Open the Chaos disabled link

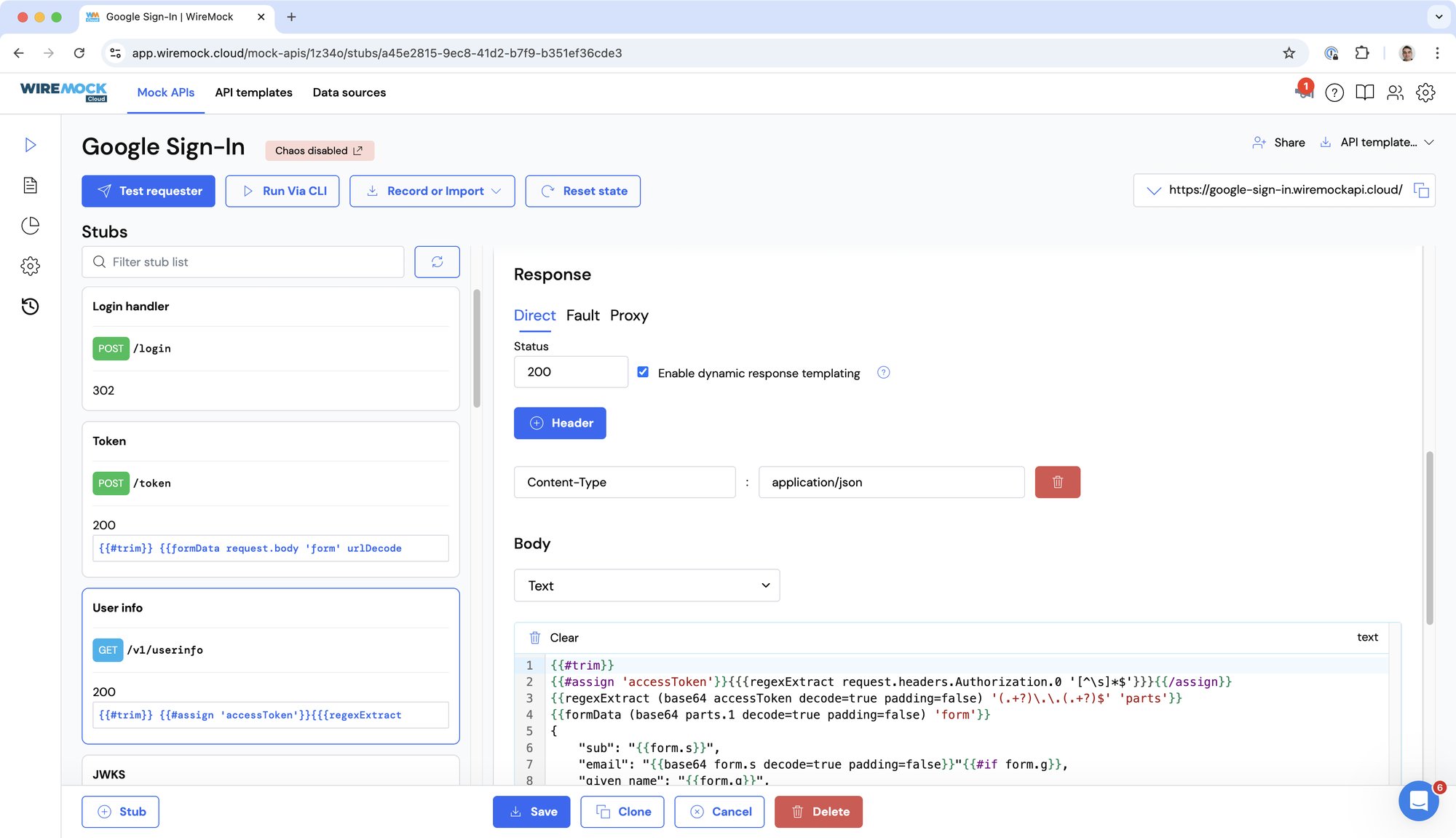click(319, 151)
